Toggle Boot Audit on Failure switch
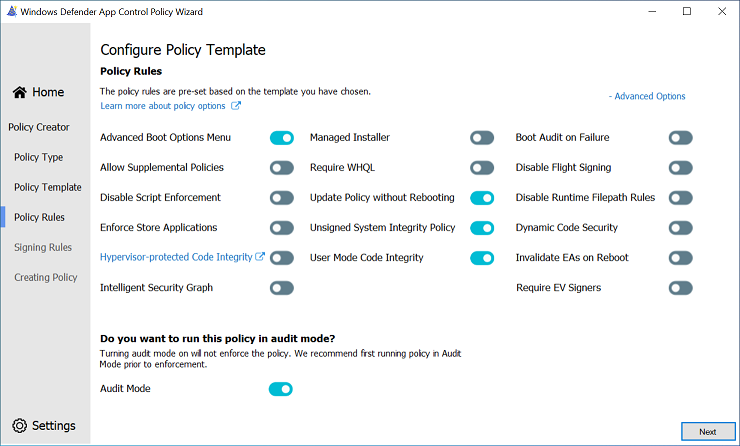Image resolution: width=740 pixels, height=446 pixels. tap(681, 138)
